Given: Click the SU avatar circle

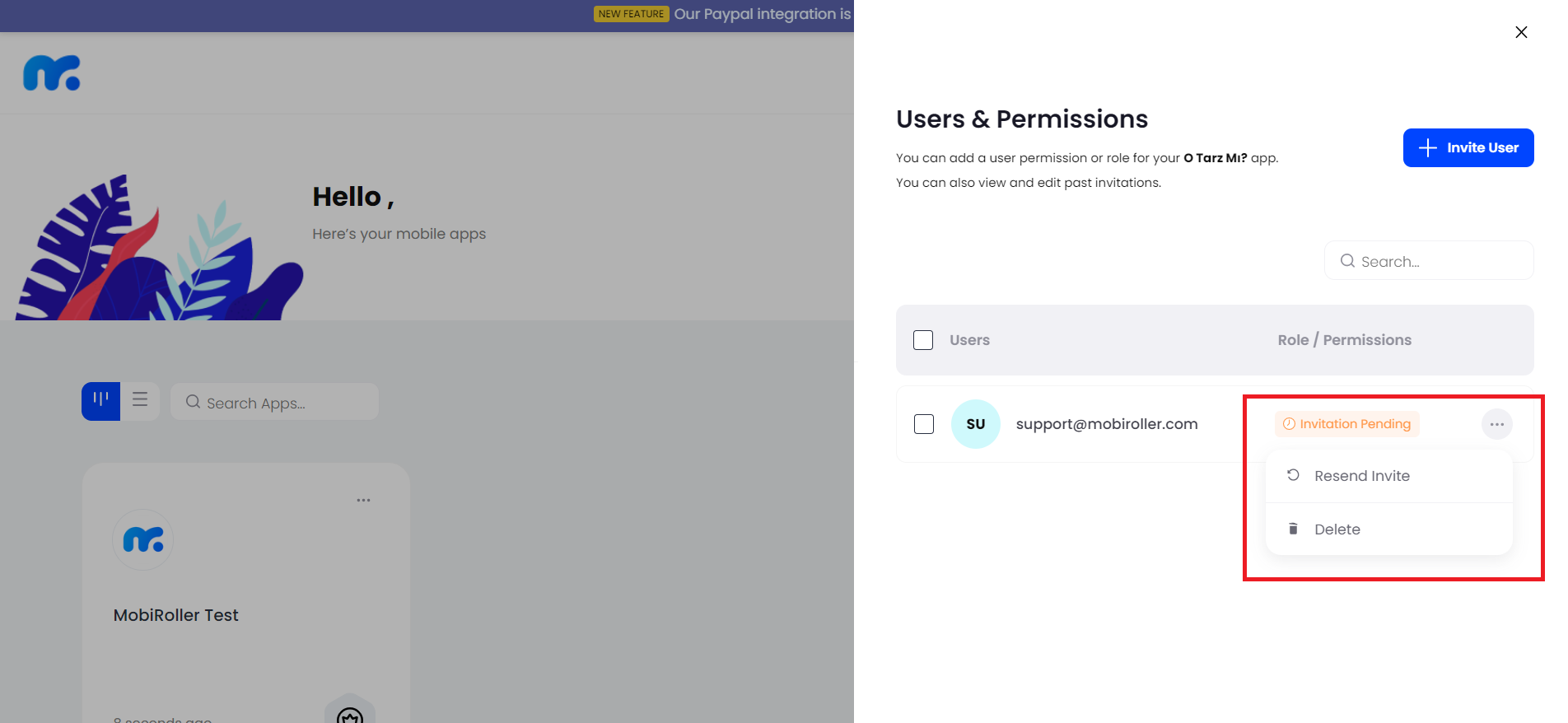Looking at the screenshot, I should (x=976, y=424).
